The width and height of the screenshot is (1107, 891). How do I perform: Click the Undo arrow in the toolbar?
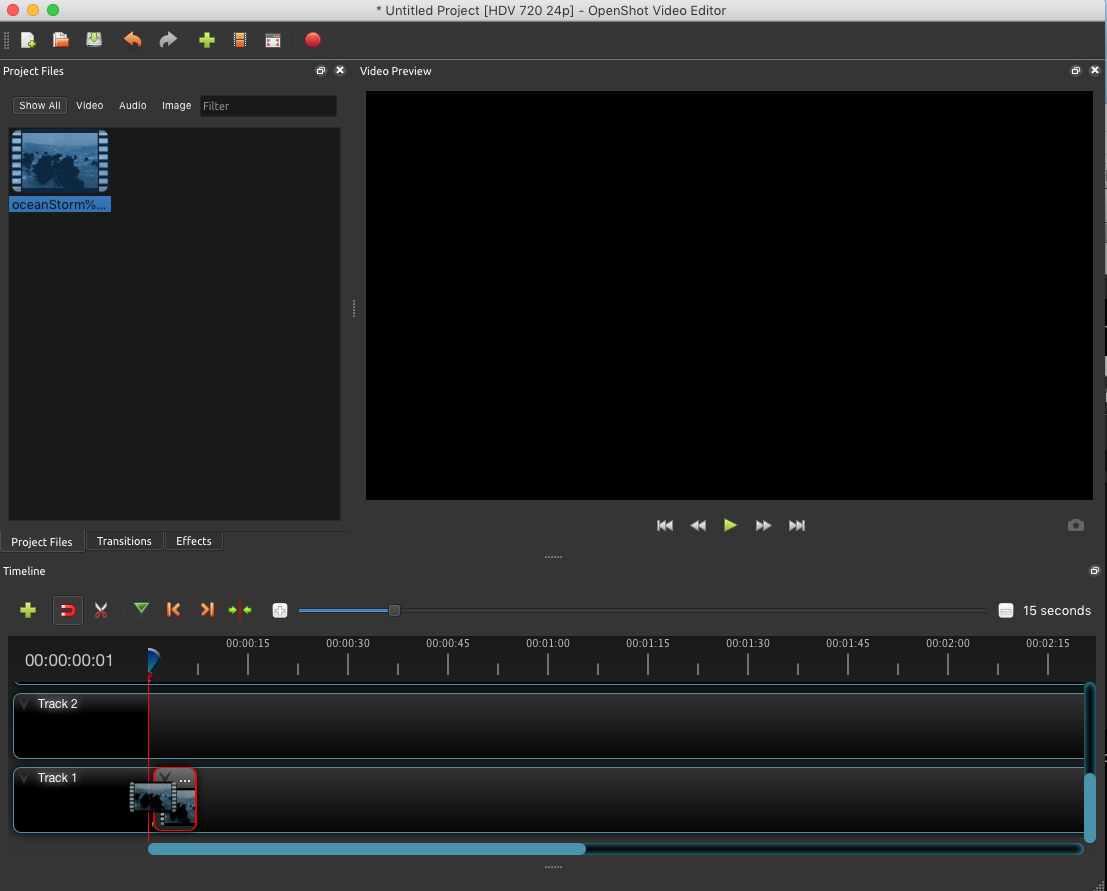[x=132, y=40]
